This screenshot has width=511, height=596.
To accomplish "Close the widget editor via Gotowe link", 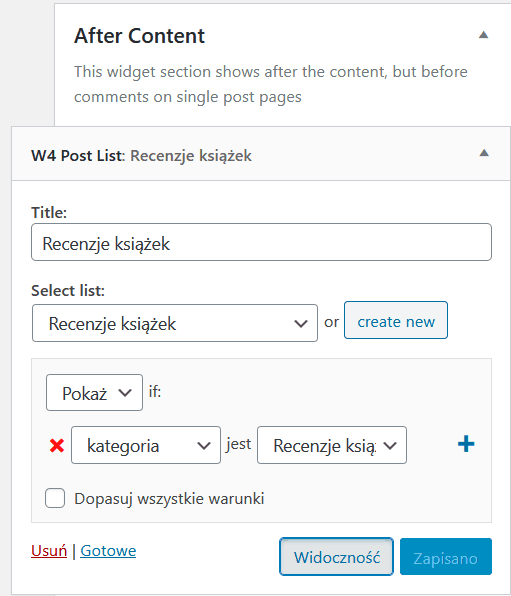I will click(x=108, y=551).
